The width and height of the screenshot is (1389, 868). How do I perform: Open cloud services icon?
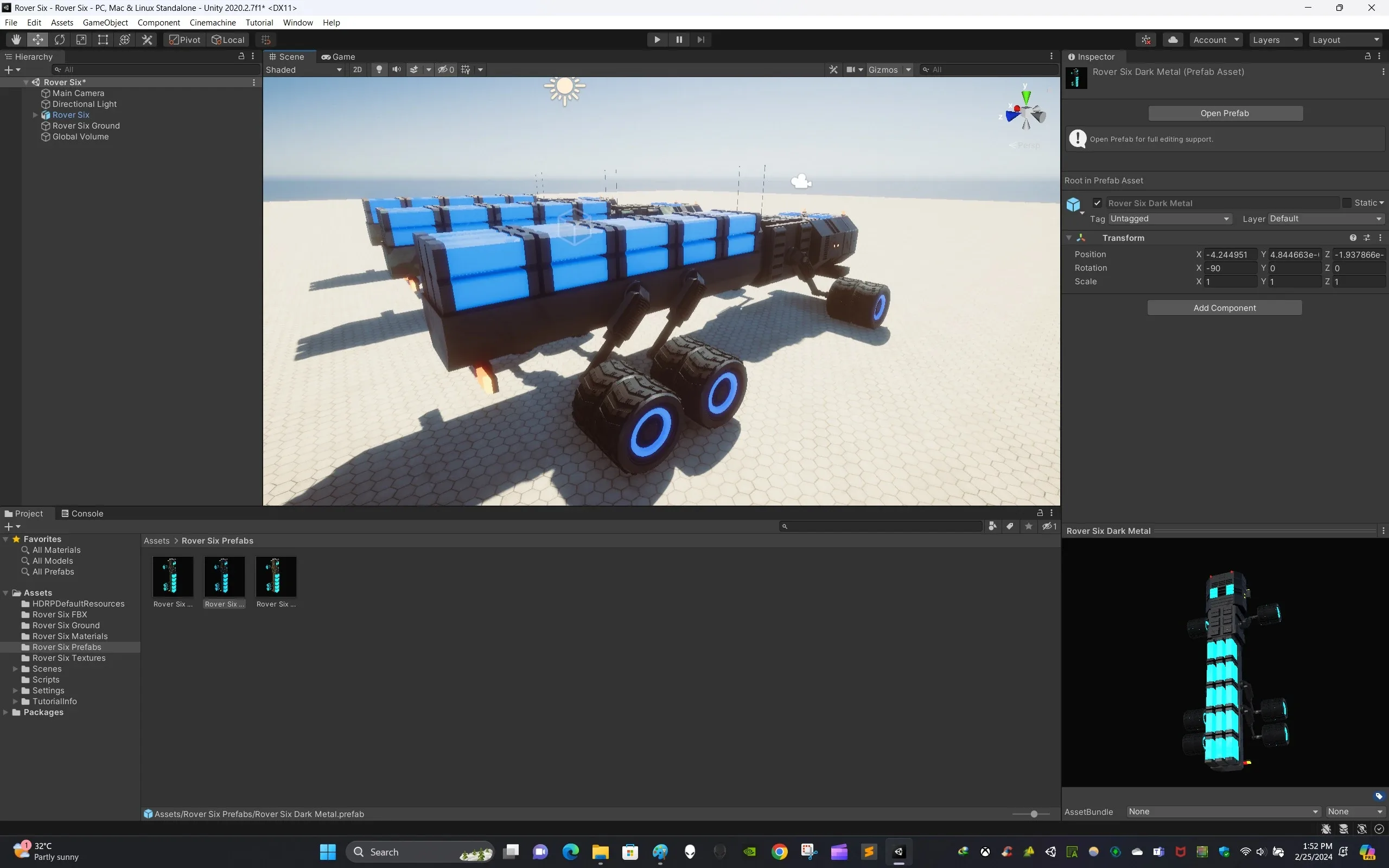coord(1173,40)
